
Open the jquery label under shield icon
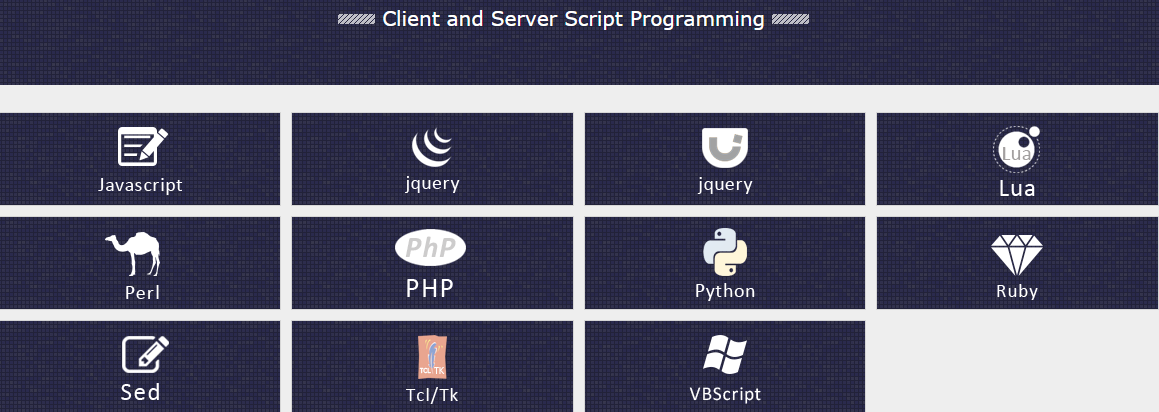coord(725,185)
